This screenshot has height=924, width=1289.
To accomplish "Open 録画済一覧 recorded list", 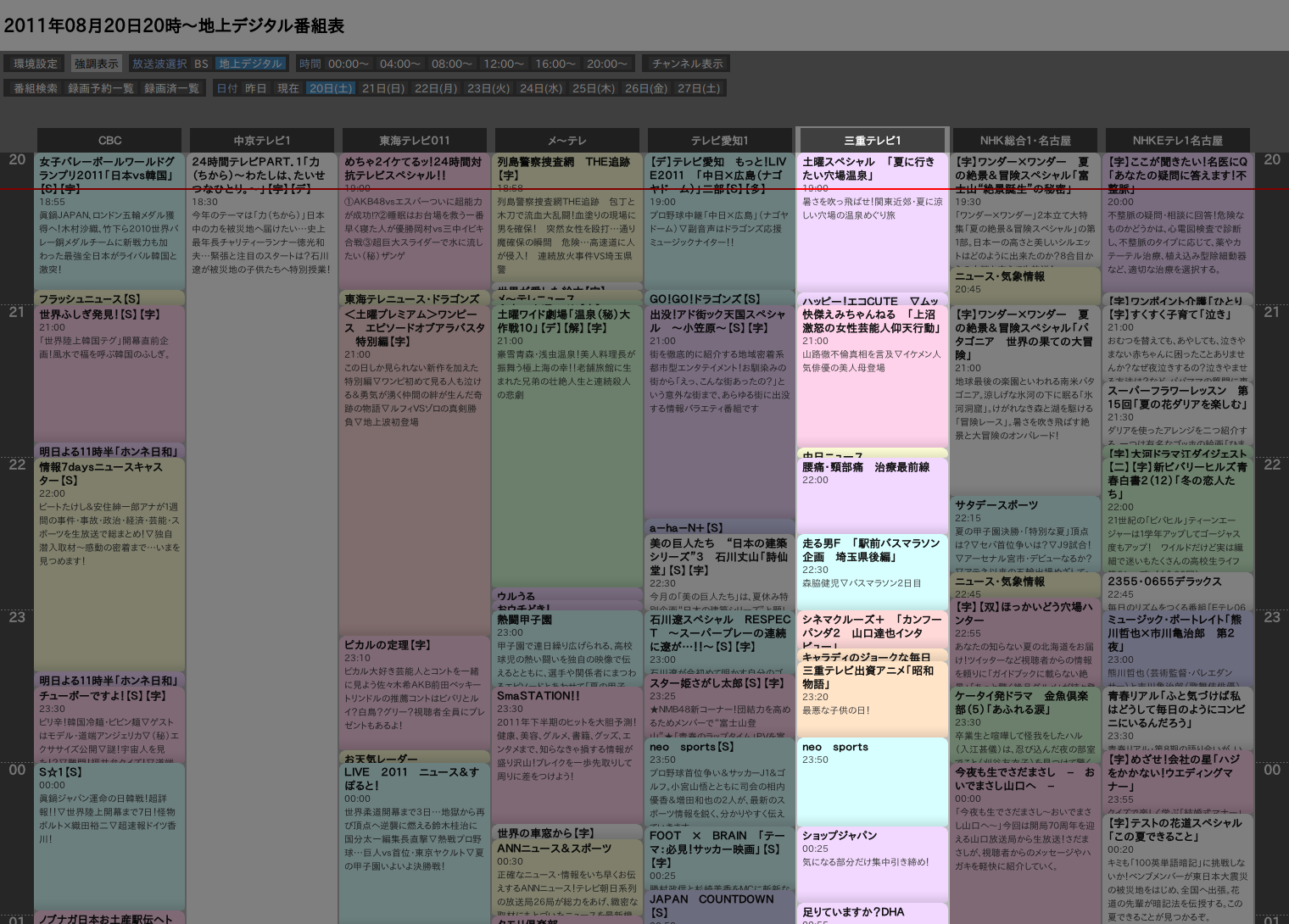I will (x=171, y=88).
